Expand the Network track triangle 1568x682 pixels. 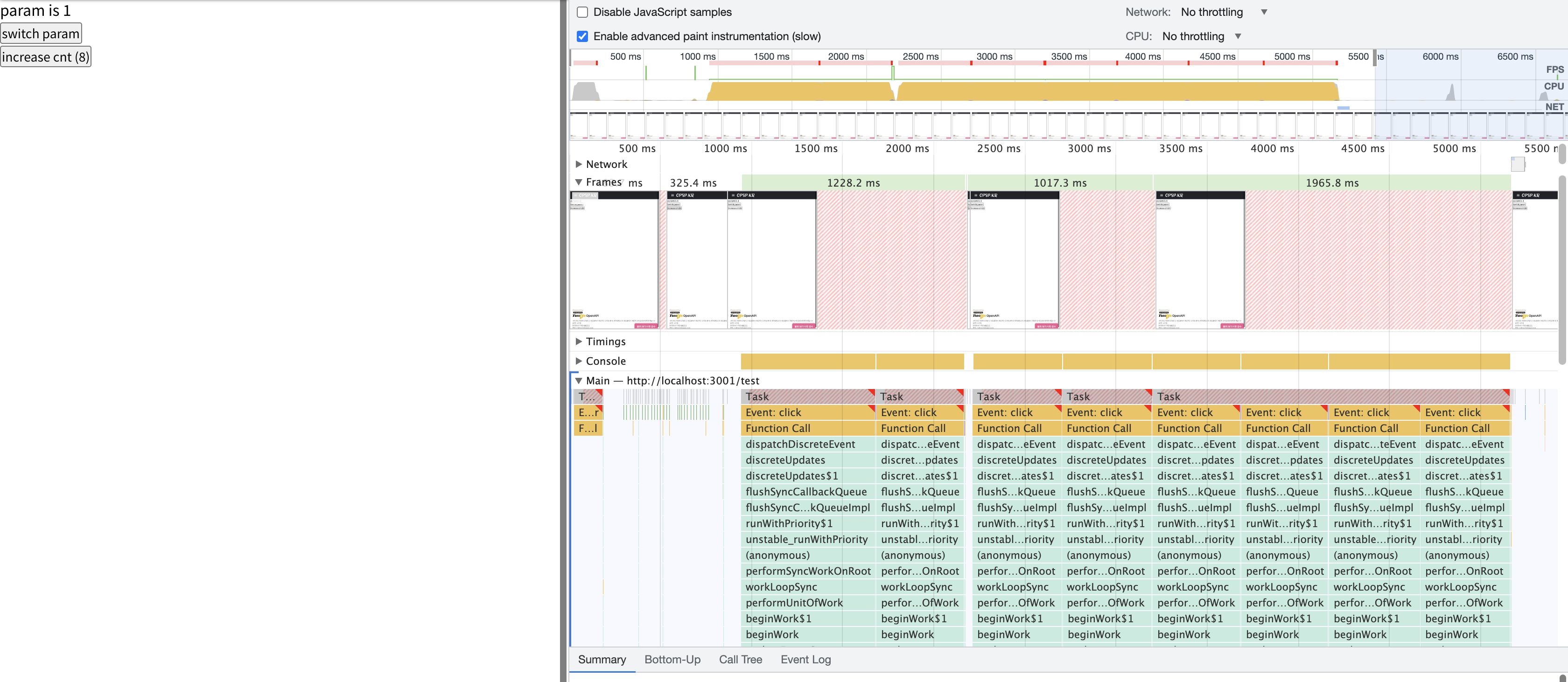[578, 164]
